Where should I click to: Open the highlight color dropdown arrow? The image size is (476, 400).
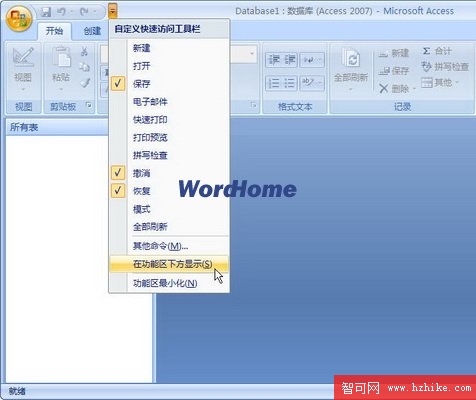(320, 82)
